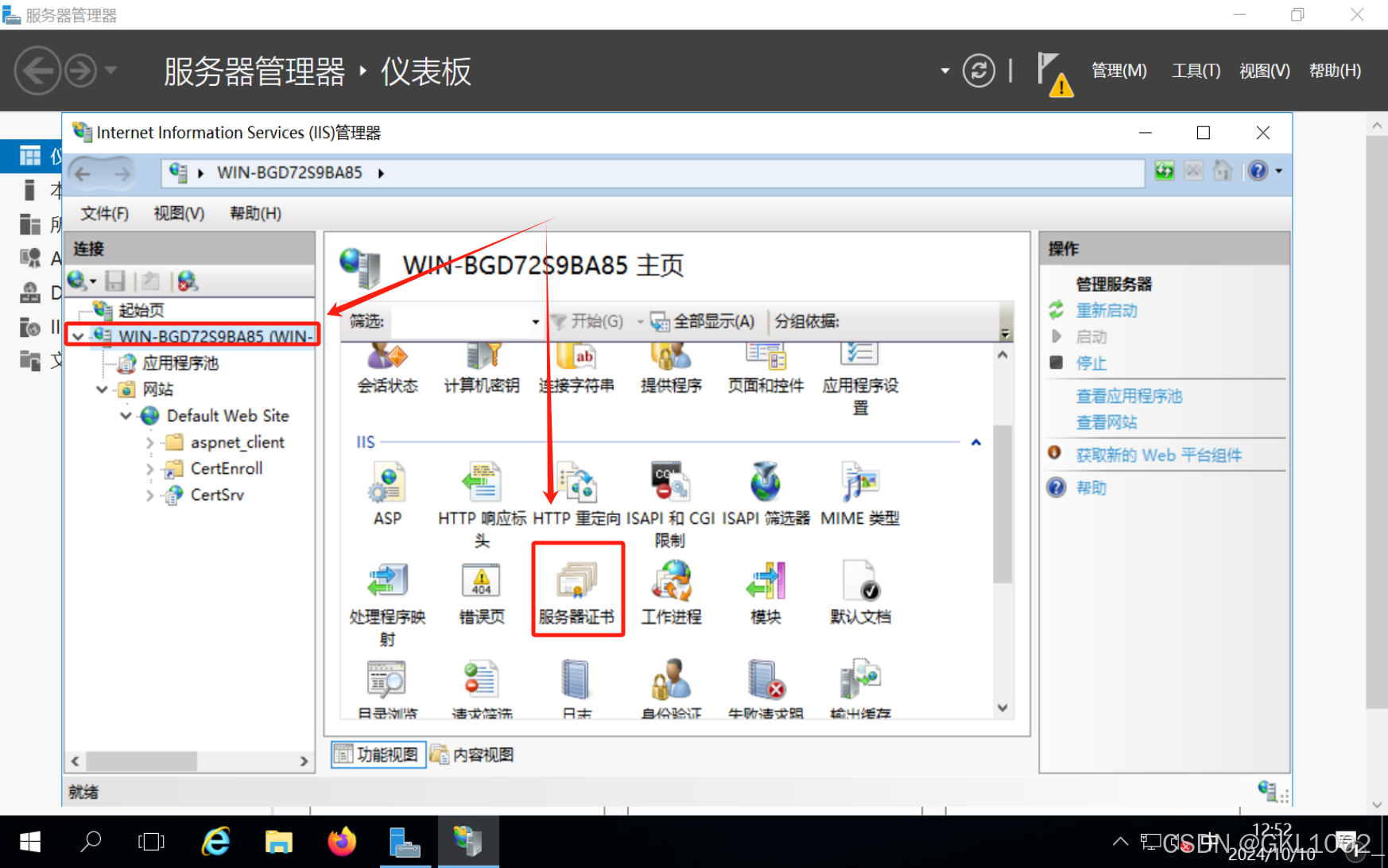Image resolution: width=1388 pixels, height=868 pixels.
Task: Open the IIS help dropdown arrow
Action: pyautogui.click(x=1279, y=171)
